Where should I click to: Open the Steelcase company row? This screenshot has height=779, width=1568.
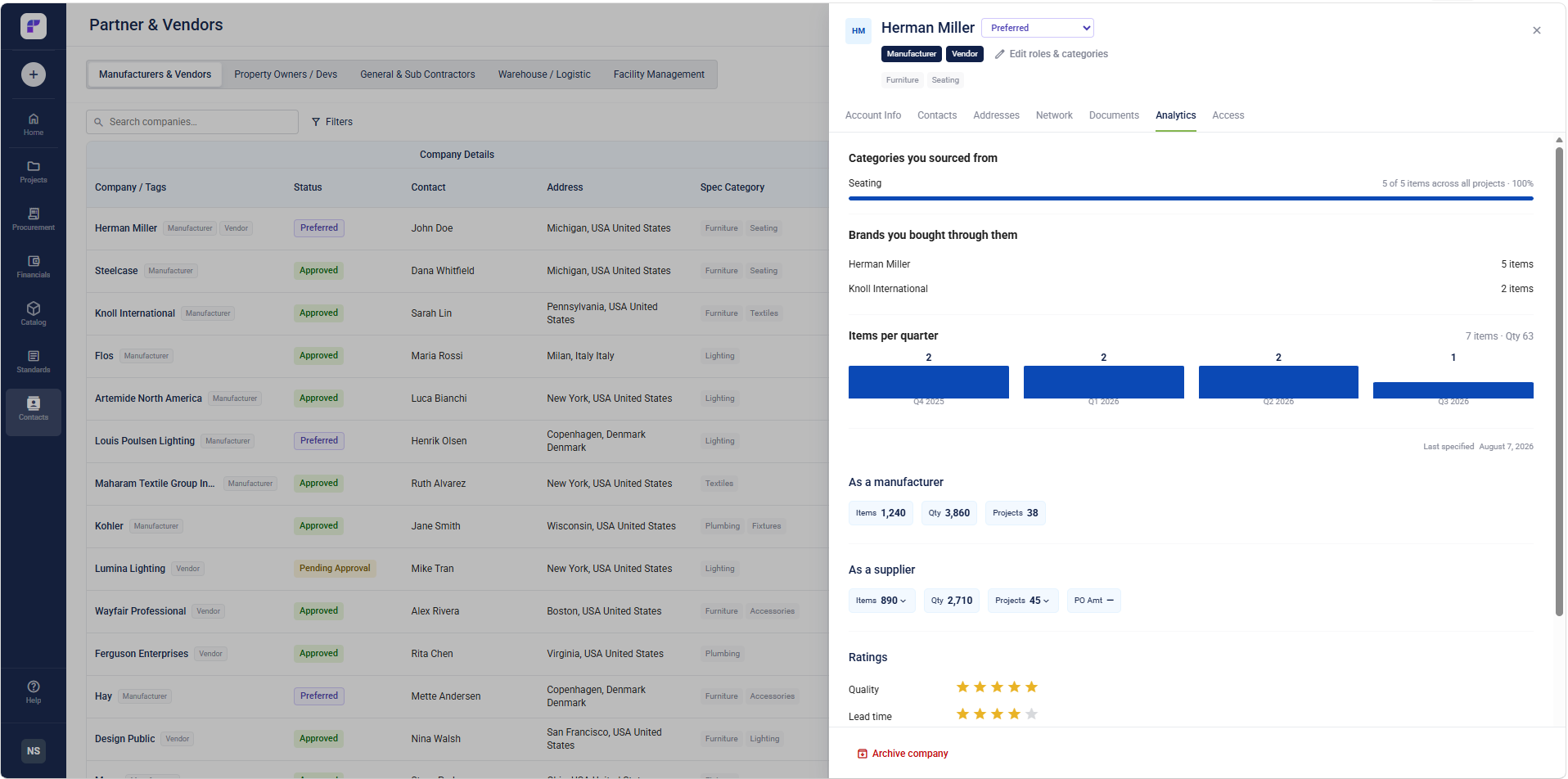(x=457, y=271)
